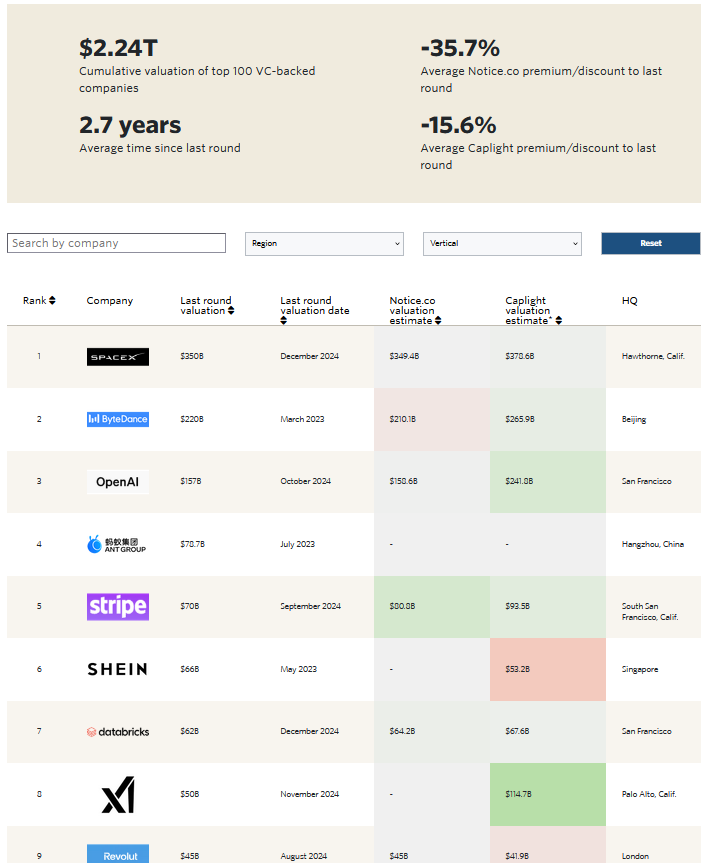Focus the Search by company field
Viewport: 707px width, 863px height.
(116, 243)
